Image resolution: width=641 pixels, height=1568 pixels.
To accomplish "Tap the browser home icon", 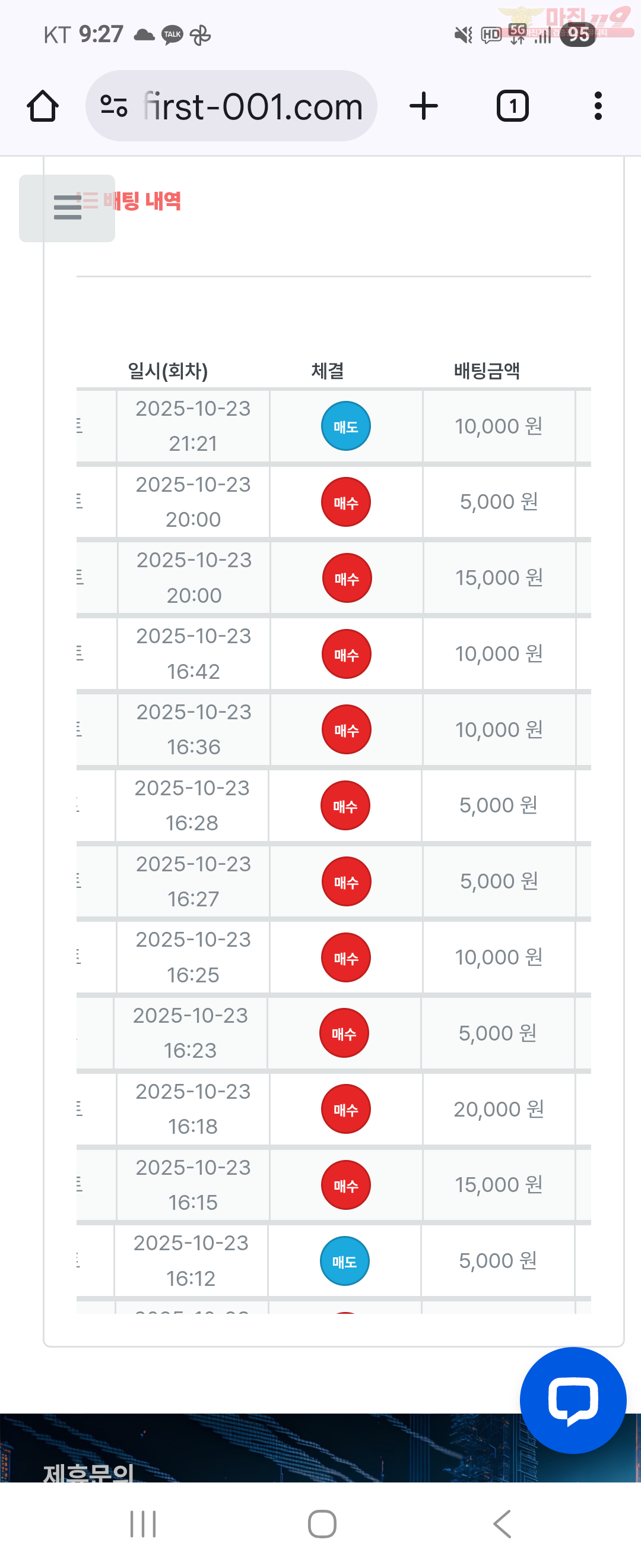I will (43, 106).
